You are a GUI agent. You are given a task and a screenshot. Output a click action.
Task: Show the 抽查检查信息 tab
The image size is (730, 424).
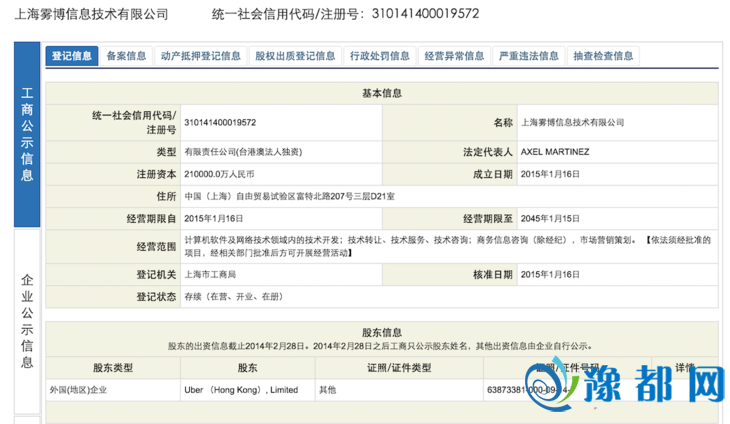coord(603,56)
